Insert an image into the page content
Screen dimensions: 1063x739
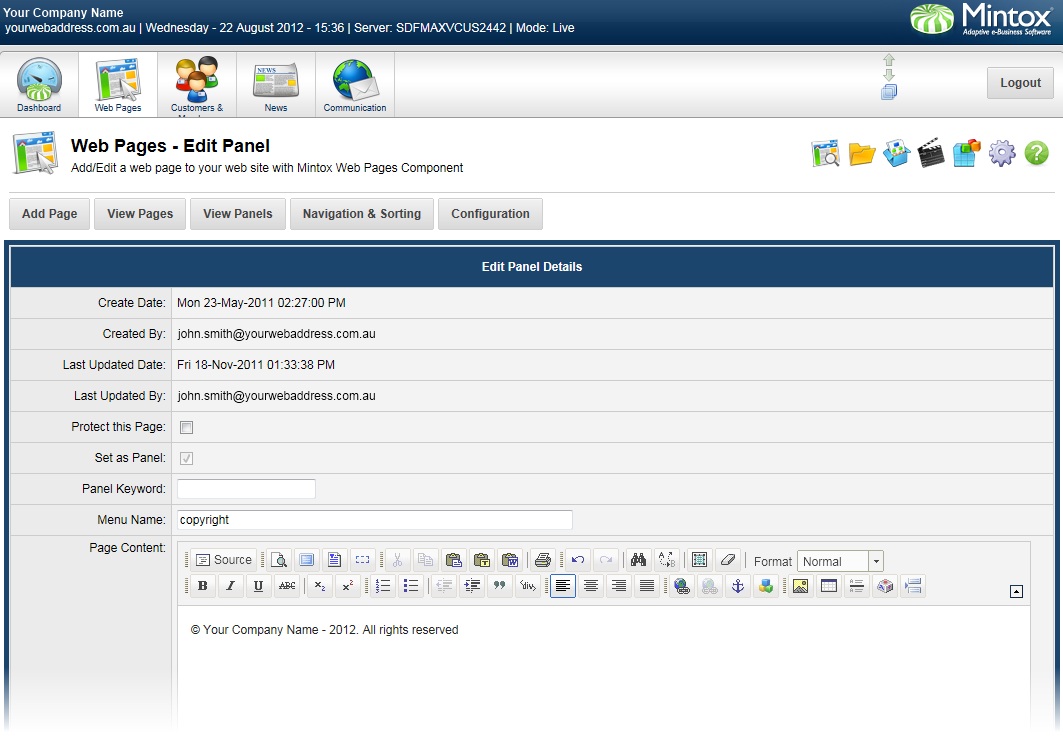pyautogui.click(x=800, y=586)
